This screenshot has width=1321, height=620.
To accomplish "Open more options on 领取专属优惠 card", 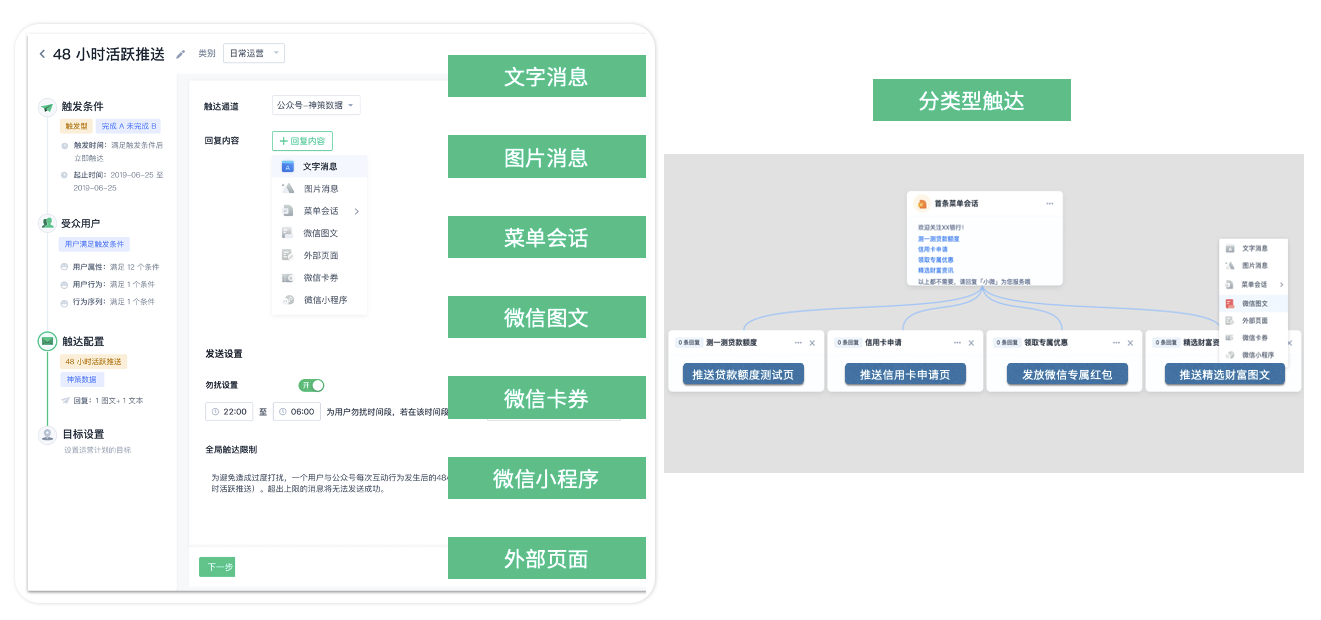I will coord(1116,343).
